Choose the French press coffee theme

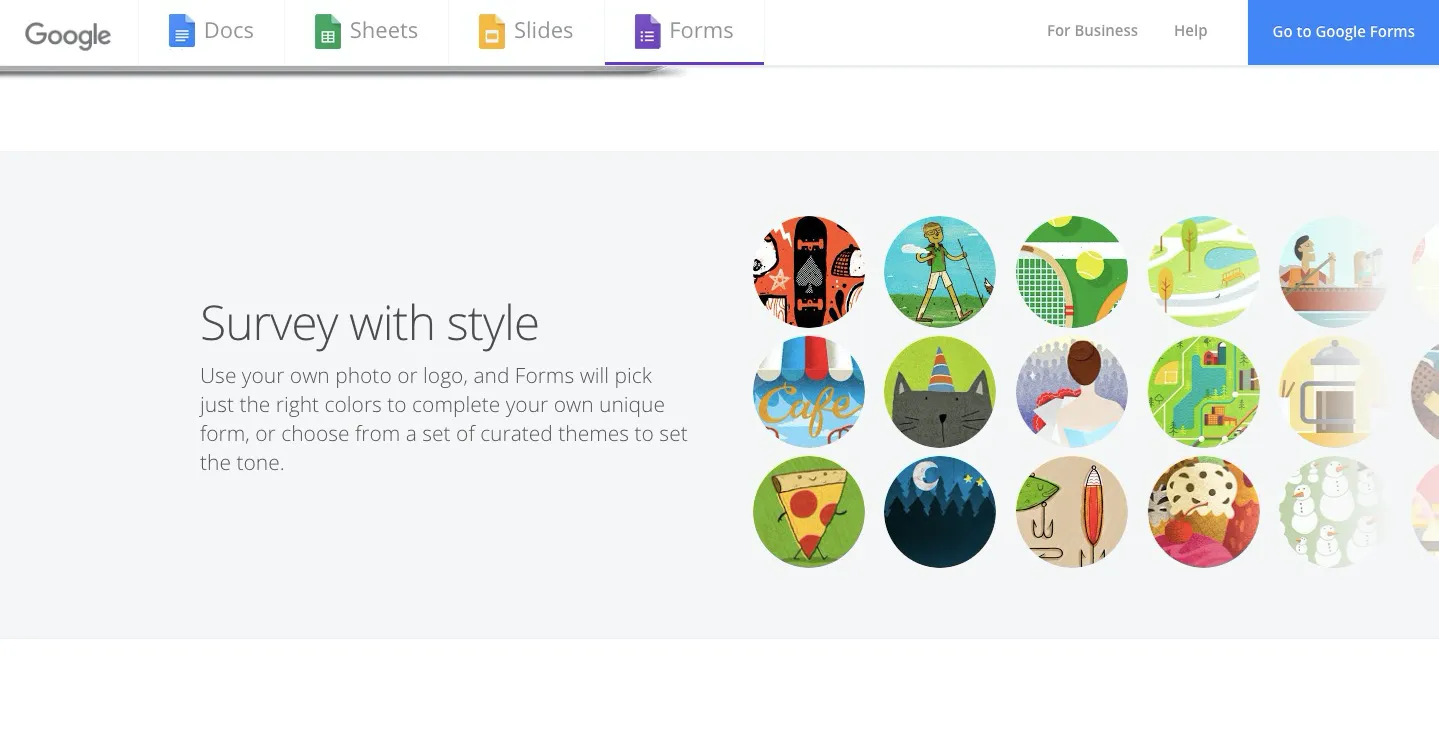(1336, 392)
